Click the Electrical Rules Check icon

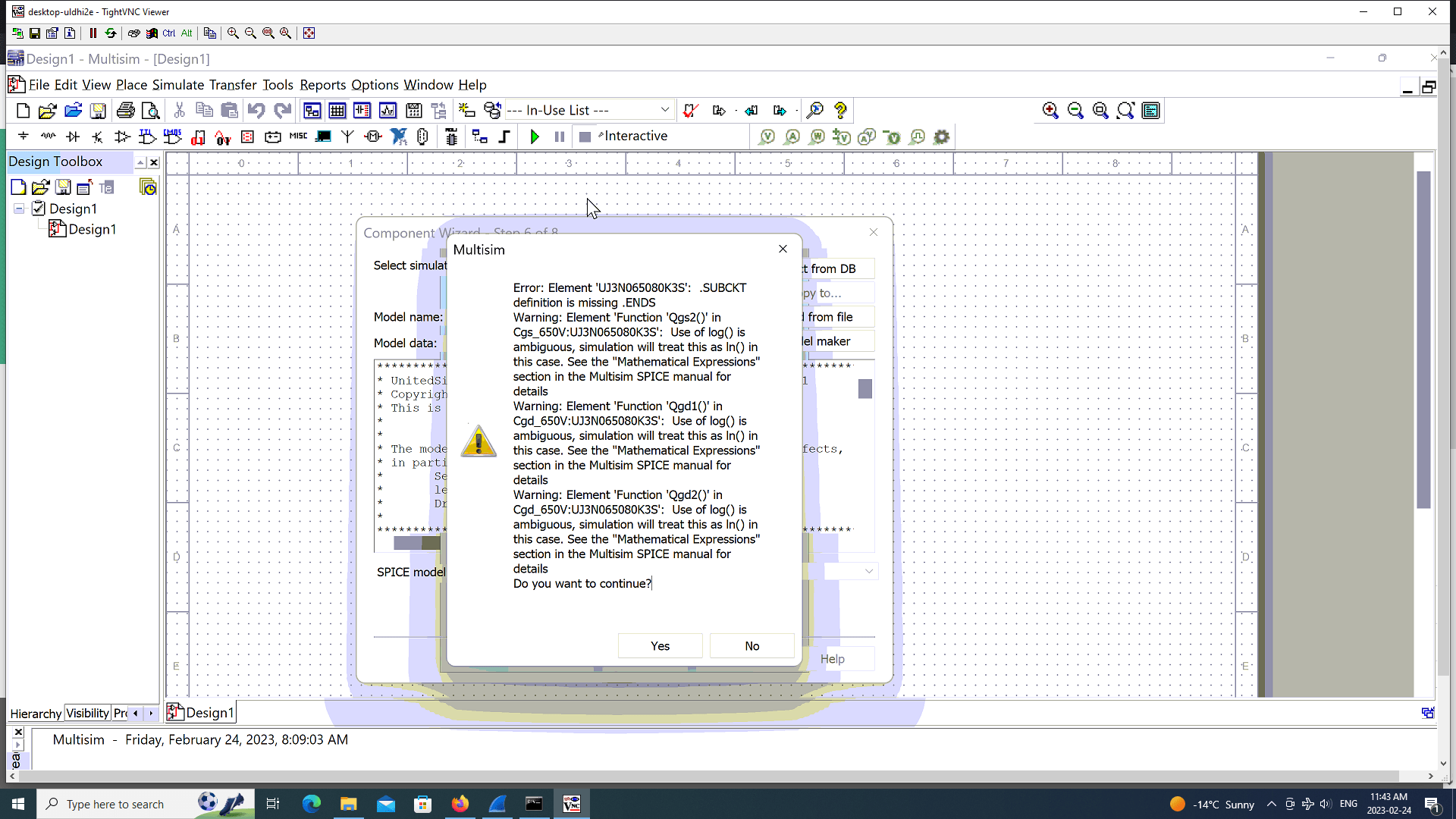point(690,111)
